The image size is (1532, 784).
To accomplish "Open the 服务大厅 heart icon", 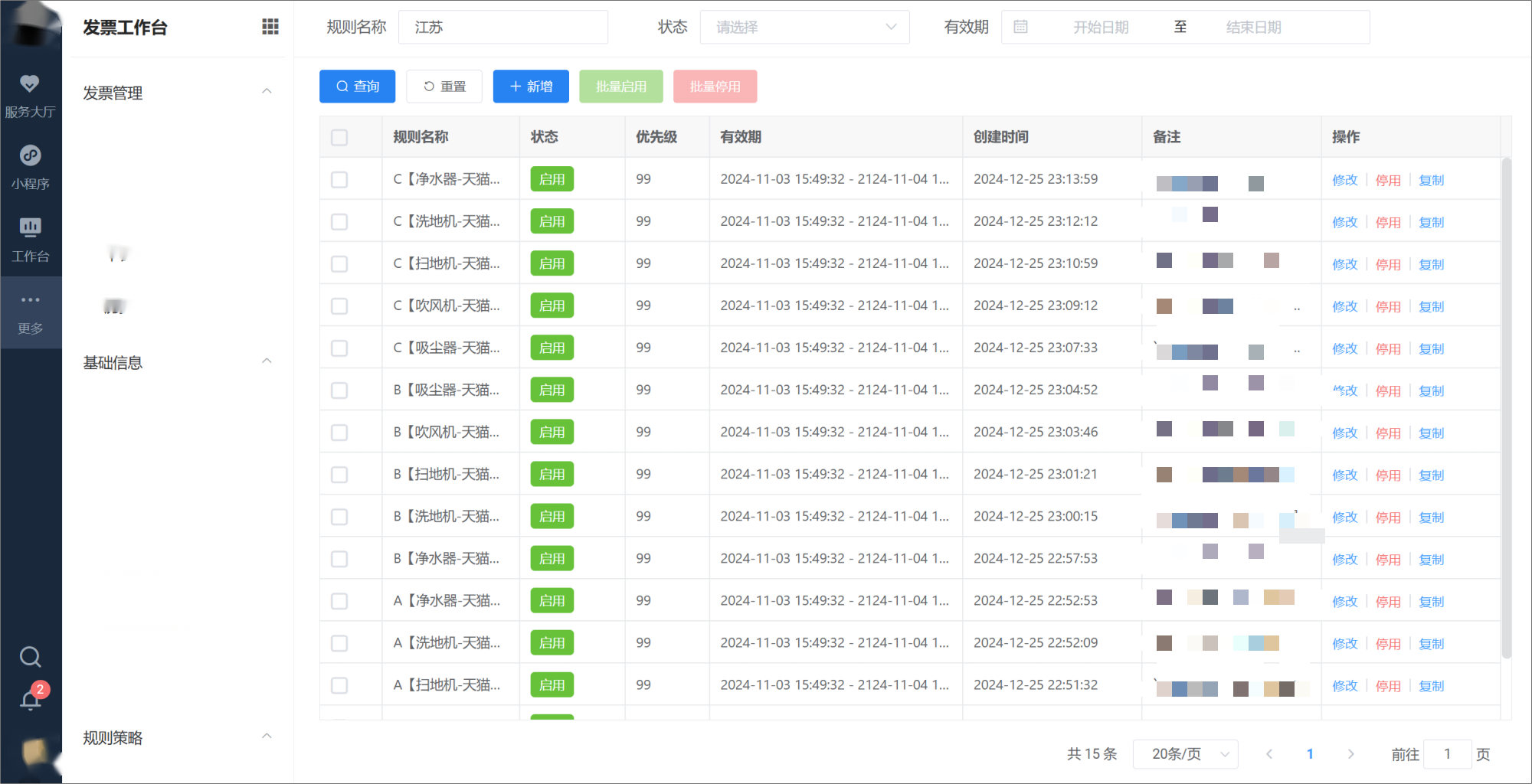I will pos(30,83).
